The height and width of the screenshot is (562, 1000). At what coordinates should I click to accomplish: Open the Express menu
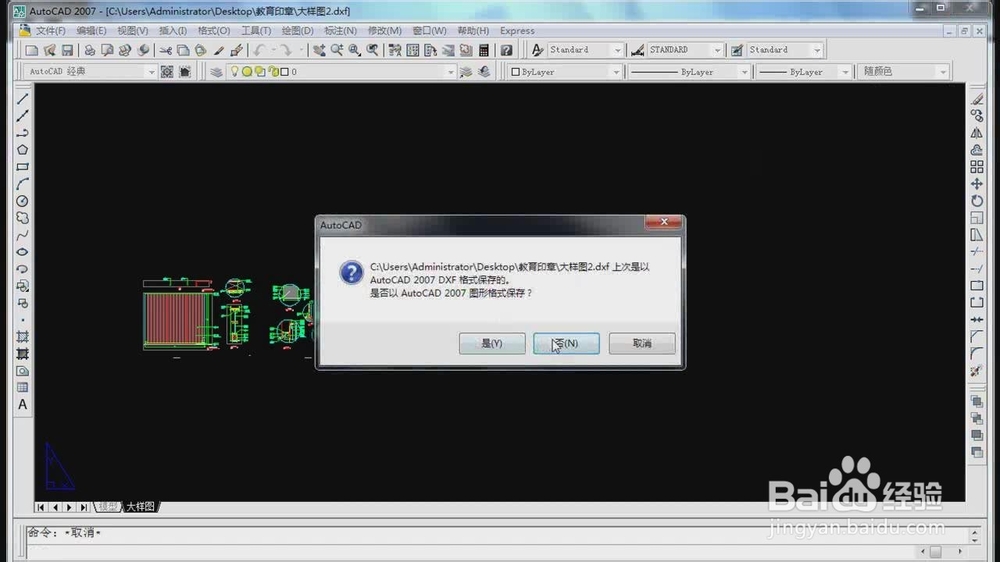pos(517,31)
